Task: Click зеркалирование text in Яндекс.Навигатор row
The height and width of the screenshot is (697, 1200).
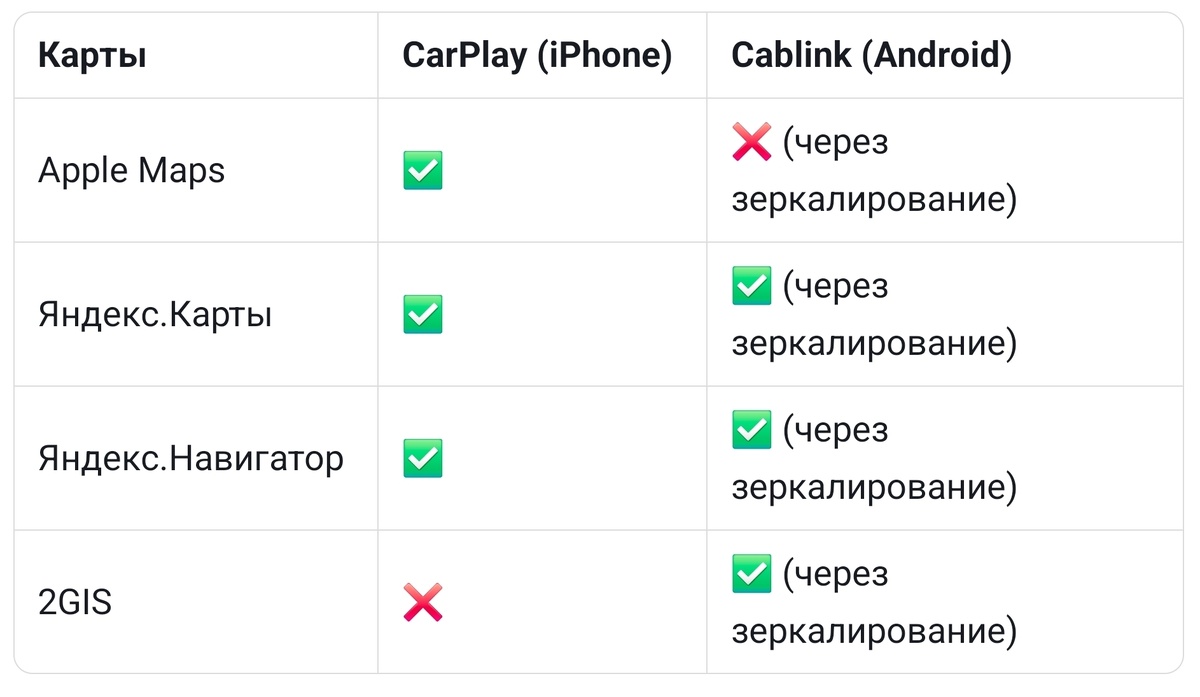Action: pyautogui.click(x=875, y=488)
